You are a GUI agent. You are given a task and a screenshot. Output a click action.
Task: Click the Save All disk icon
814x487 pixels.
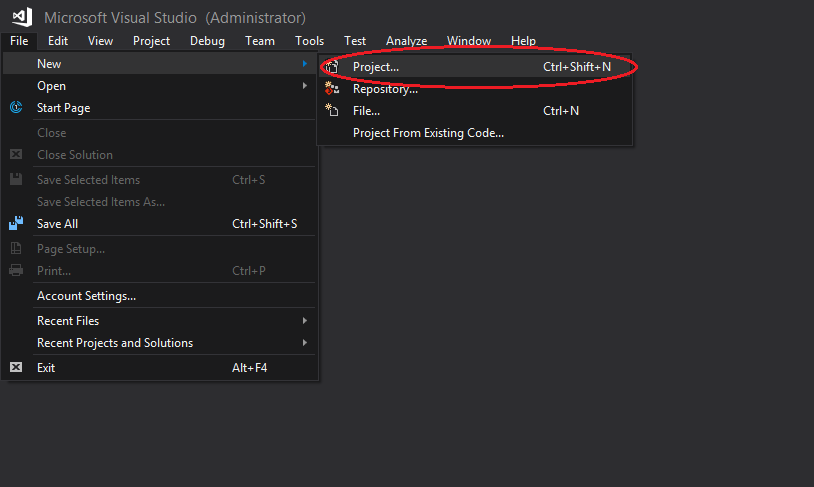click(16, 223)
